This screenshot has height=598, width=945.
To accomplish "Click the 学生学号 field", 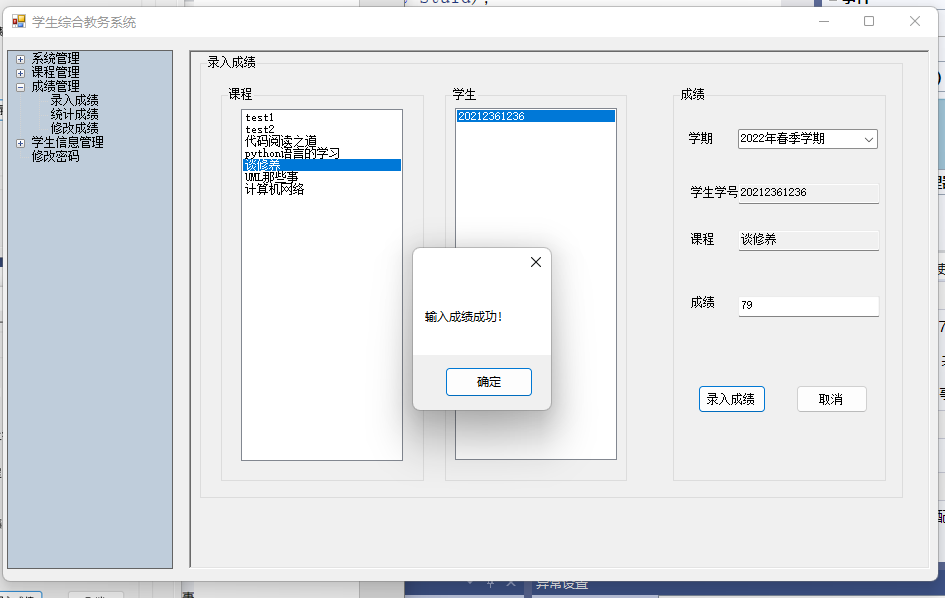I will pos(809,193).
